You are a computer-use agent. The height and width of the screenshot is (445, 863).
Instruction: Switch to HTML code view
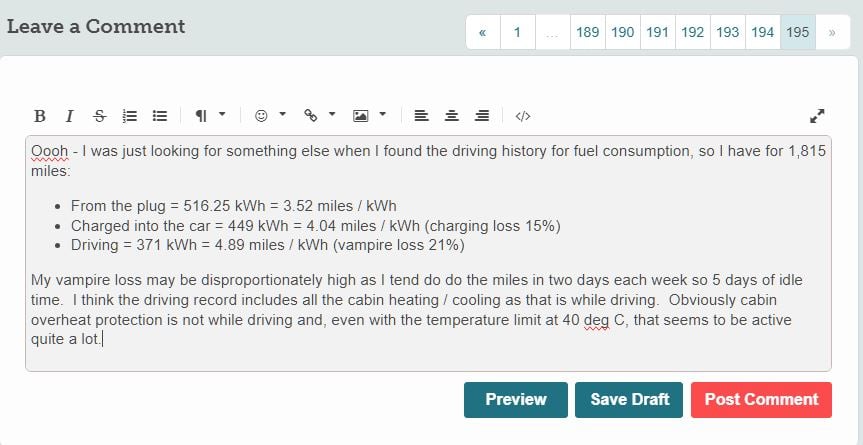point(523,116)
